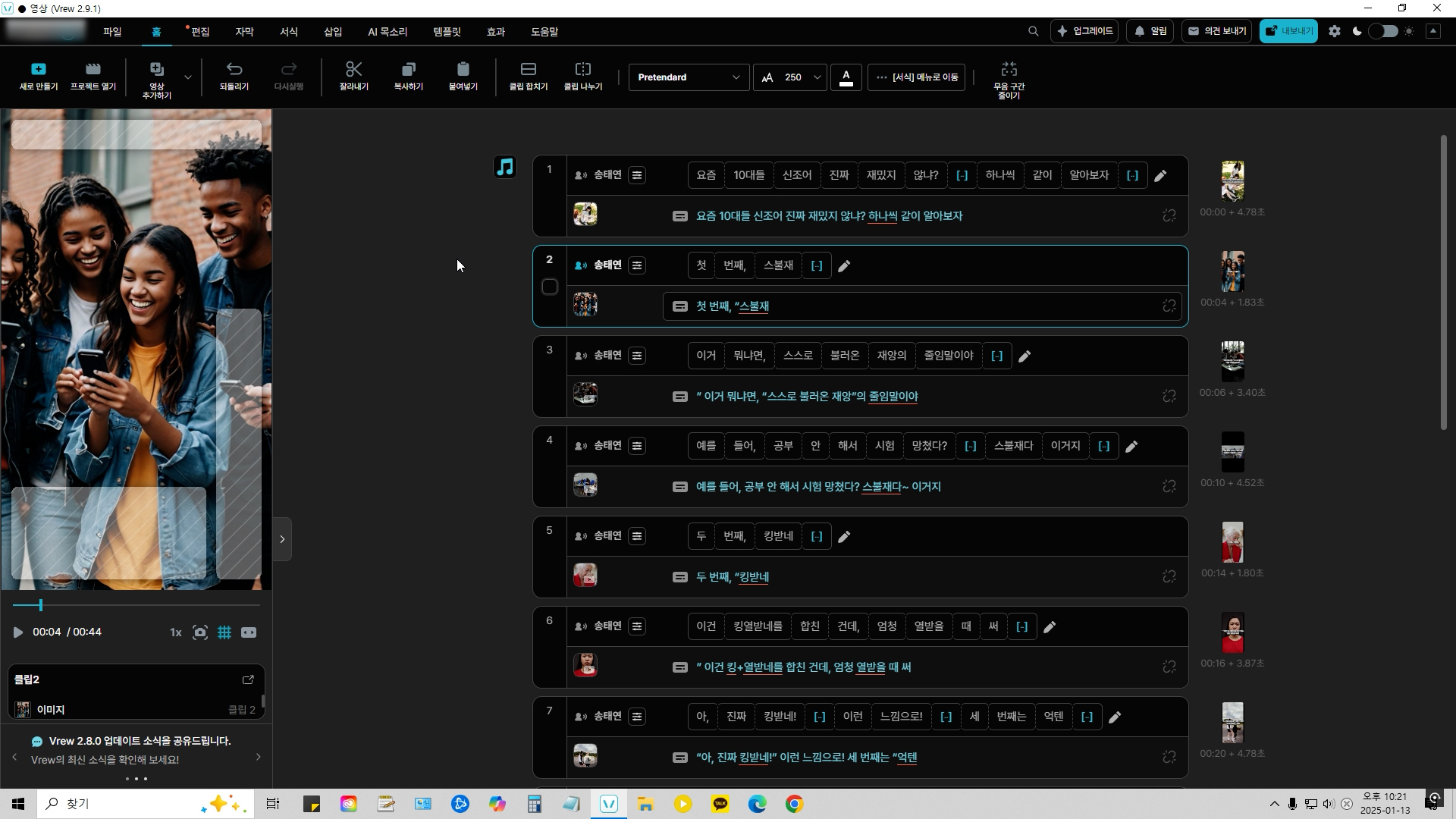This screenshot has height=819, width=1456.
Task: Click the 무음 구간 줄이기 icon
Action: coord(1009,70)
